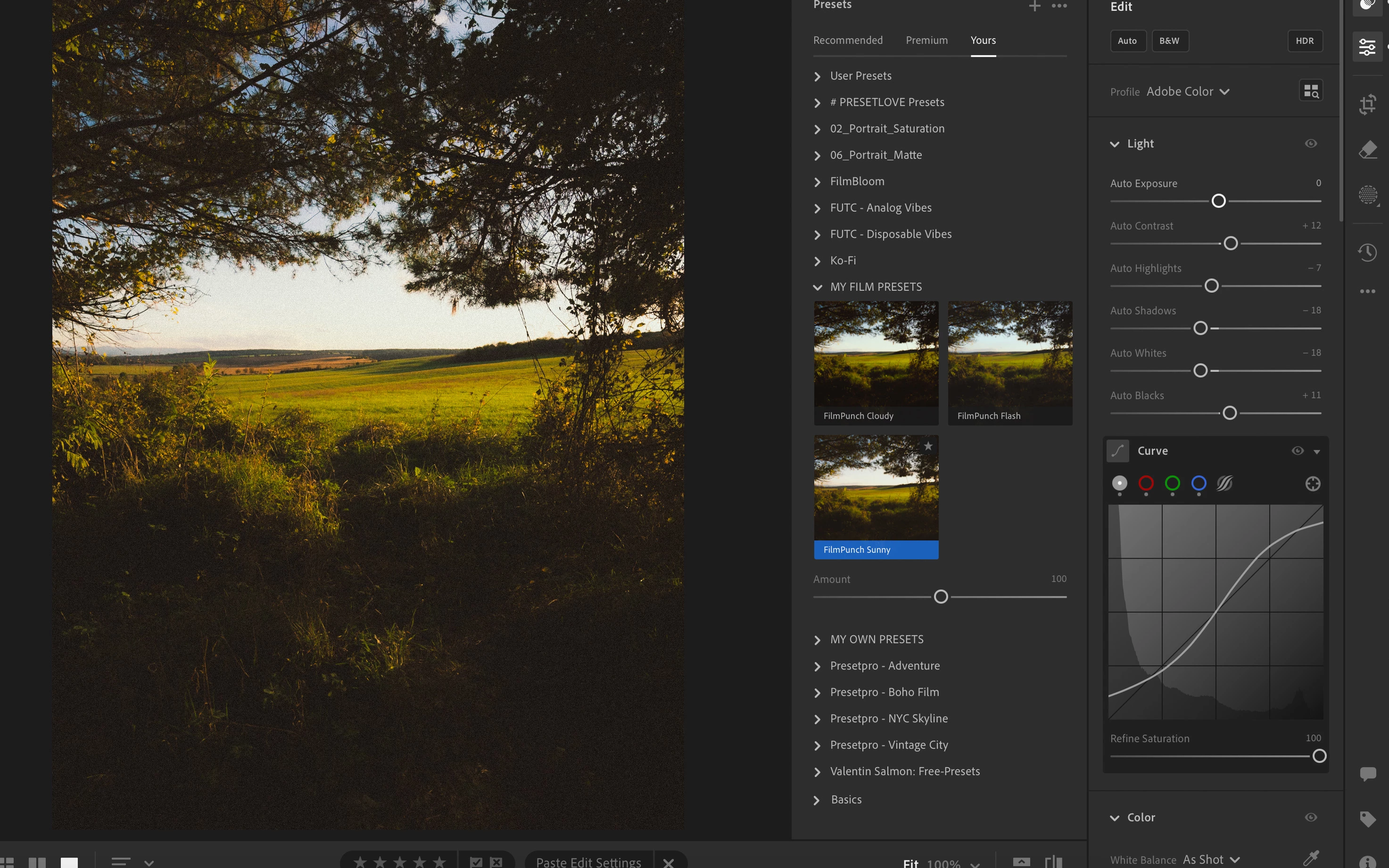
Task: Toggle Light panel visibility eye
Action: [x=1310, y=143]
